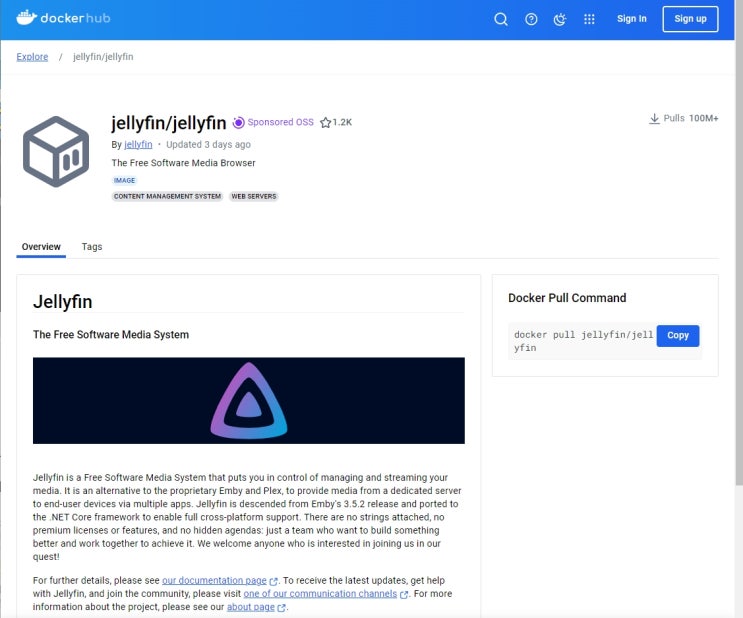The width and height of the screenshot is (743, 618).
Task: Click the IMAGE type badge
Action: coord(124,180)
